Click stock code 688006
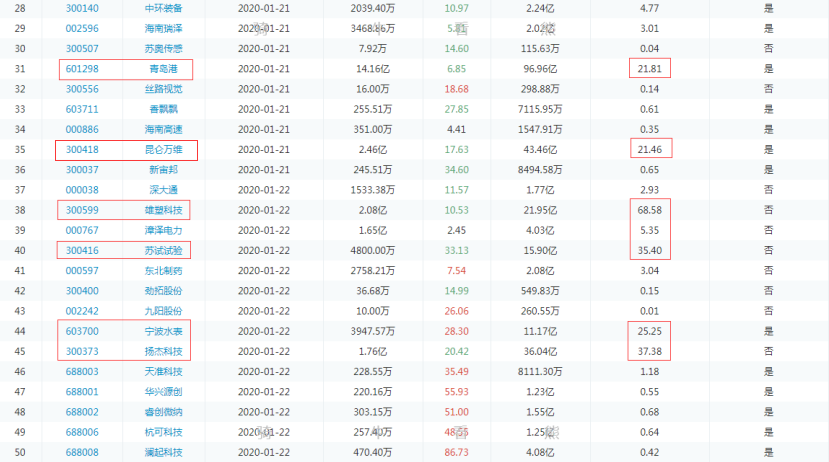This screenshot has width=829, height=462. tap(82, 432)
